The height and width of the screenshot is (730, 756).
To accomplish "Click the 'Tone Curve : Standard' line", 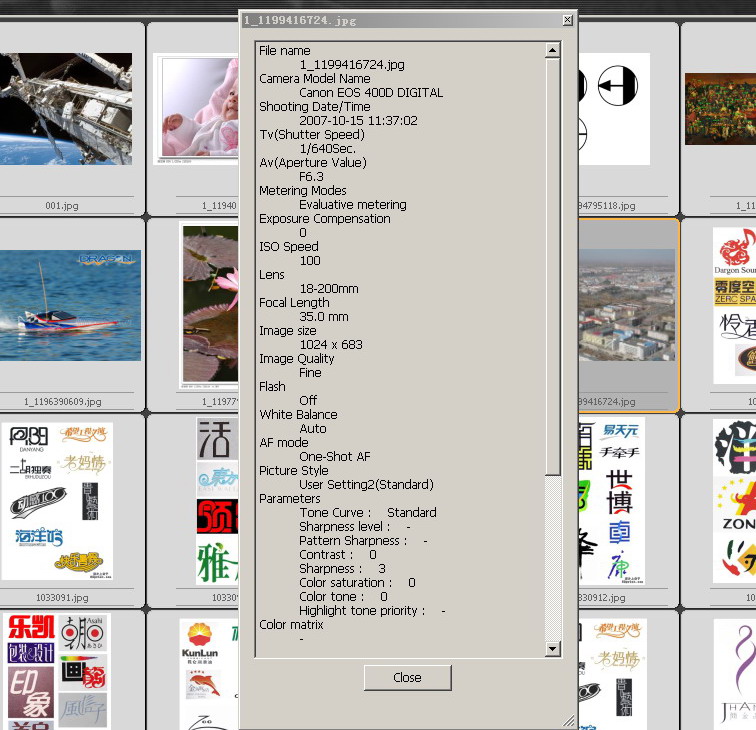I will tap(368, 512).
